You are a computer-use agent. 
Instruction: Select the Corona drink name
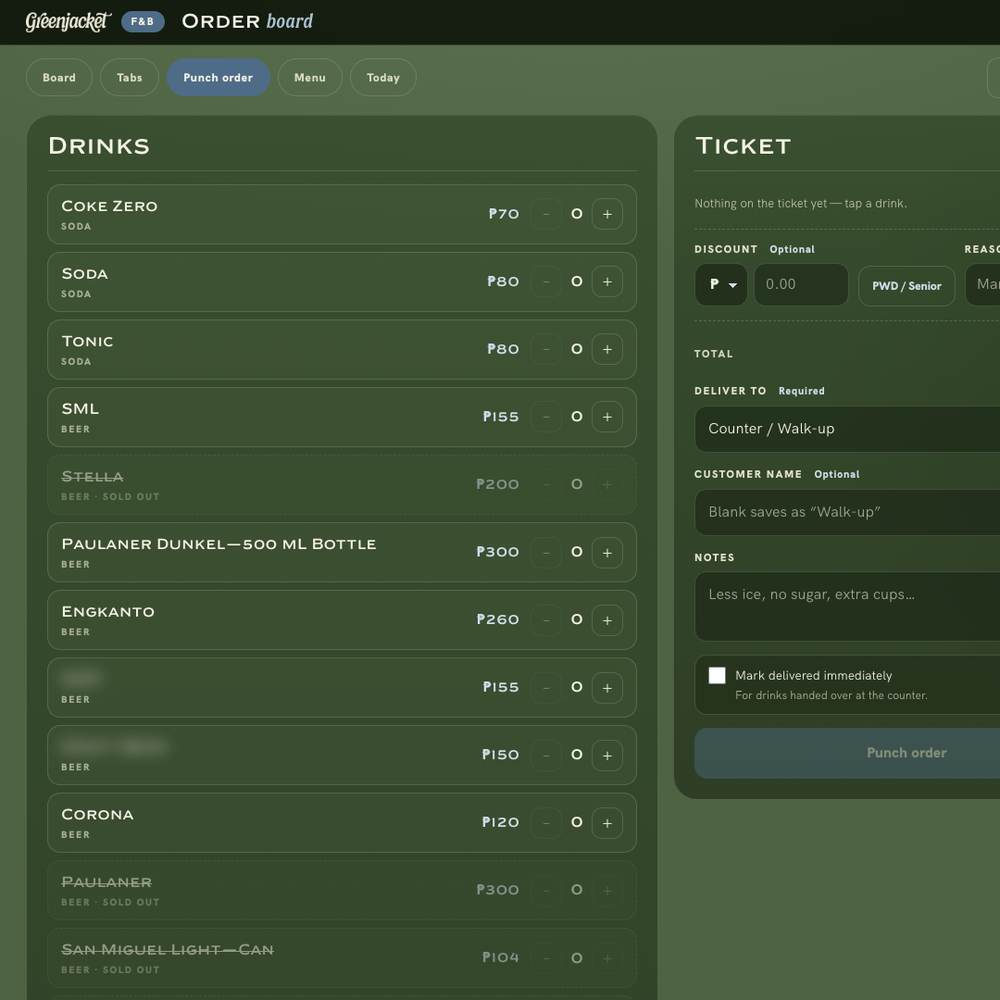click(98, 814)
